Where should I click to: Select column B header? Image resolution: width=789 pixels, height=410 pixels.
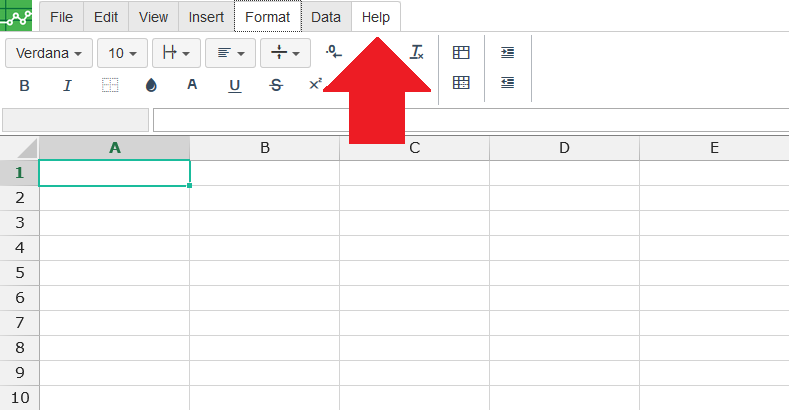click(264, 148)
